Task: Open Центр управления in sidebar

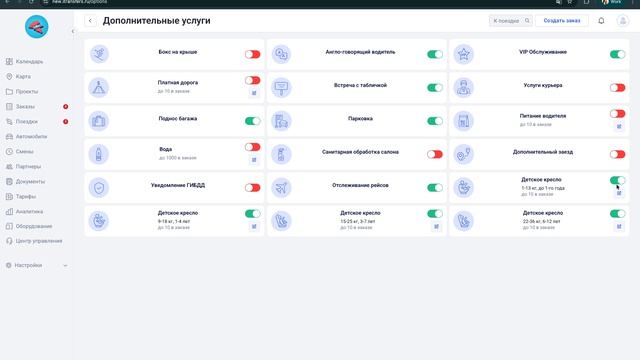Action: (x=34, y=241)
